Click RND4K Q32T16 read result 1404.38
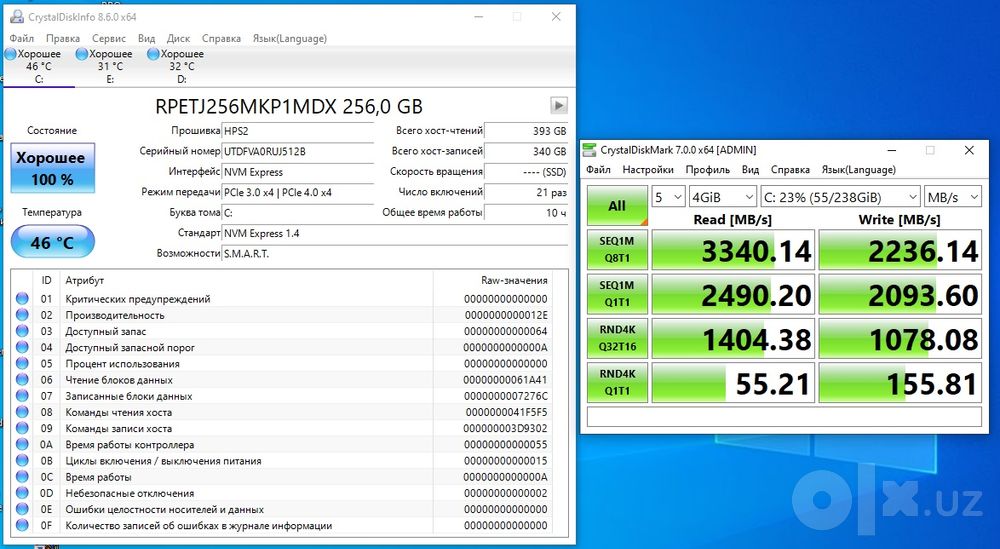 click(733, 338)
